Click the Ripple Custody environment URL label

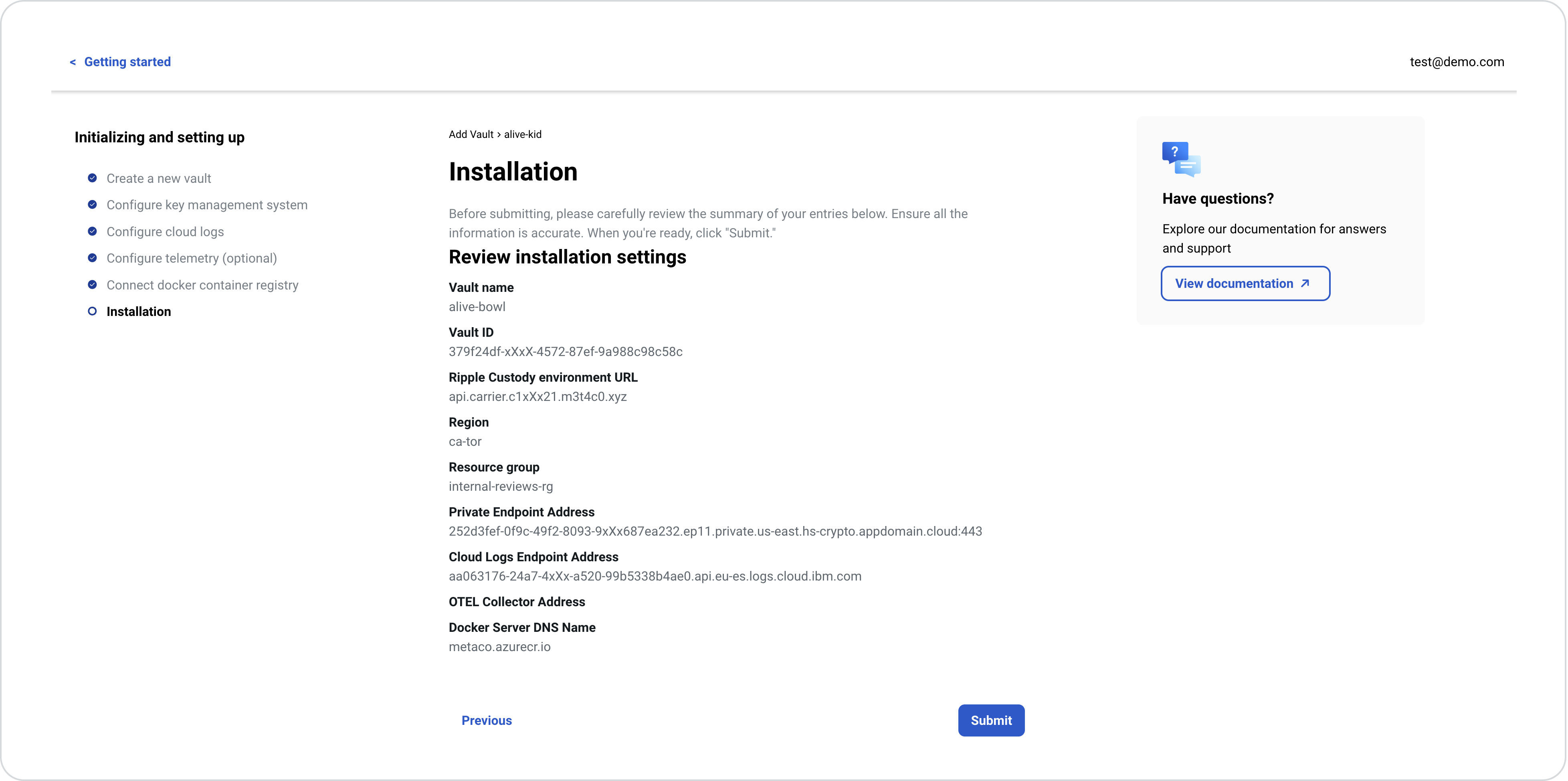pyautogui.click(x=543, y=377)
